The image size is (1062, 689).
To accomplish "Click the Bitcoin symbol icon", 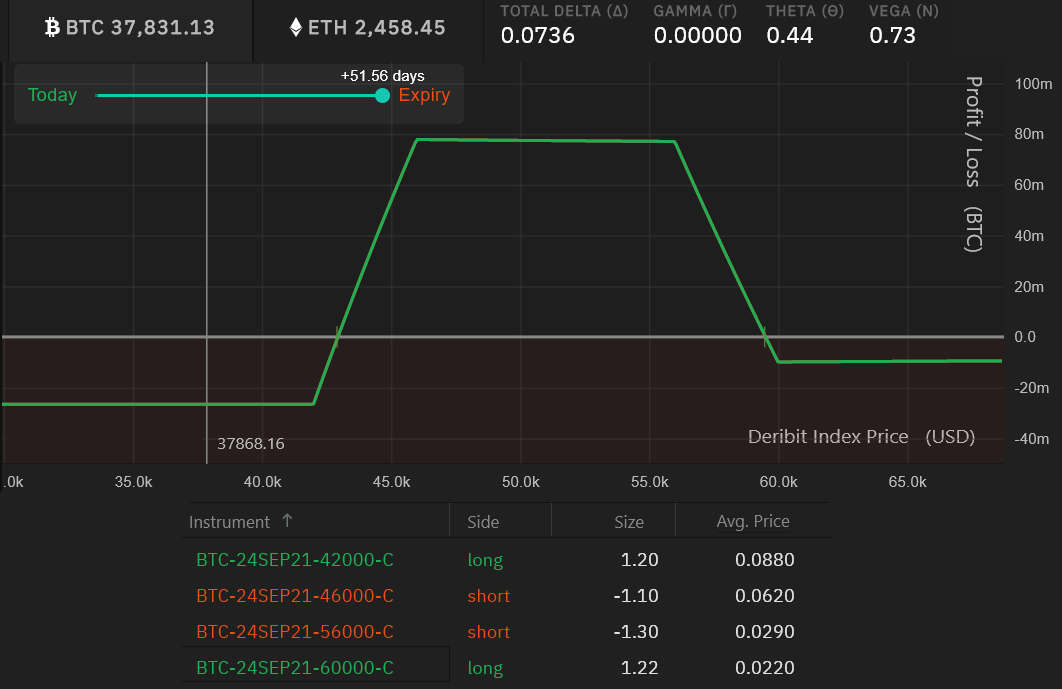I will pyautogui.click(x=53, y=28).
